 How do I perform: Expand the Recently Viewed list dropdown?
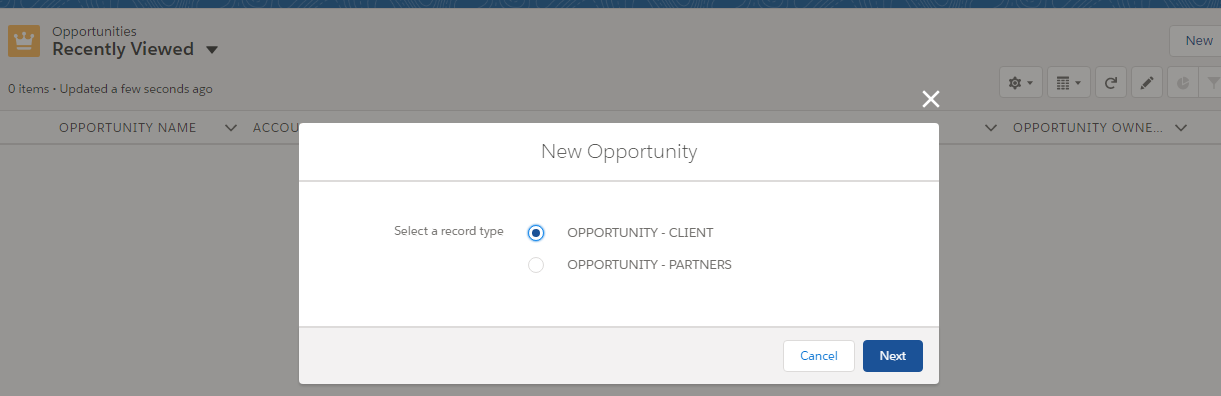click(x=211, y=50)
